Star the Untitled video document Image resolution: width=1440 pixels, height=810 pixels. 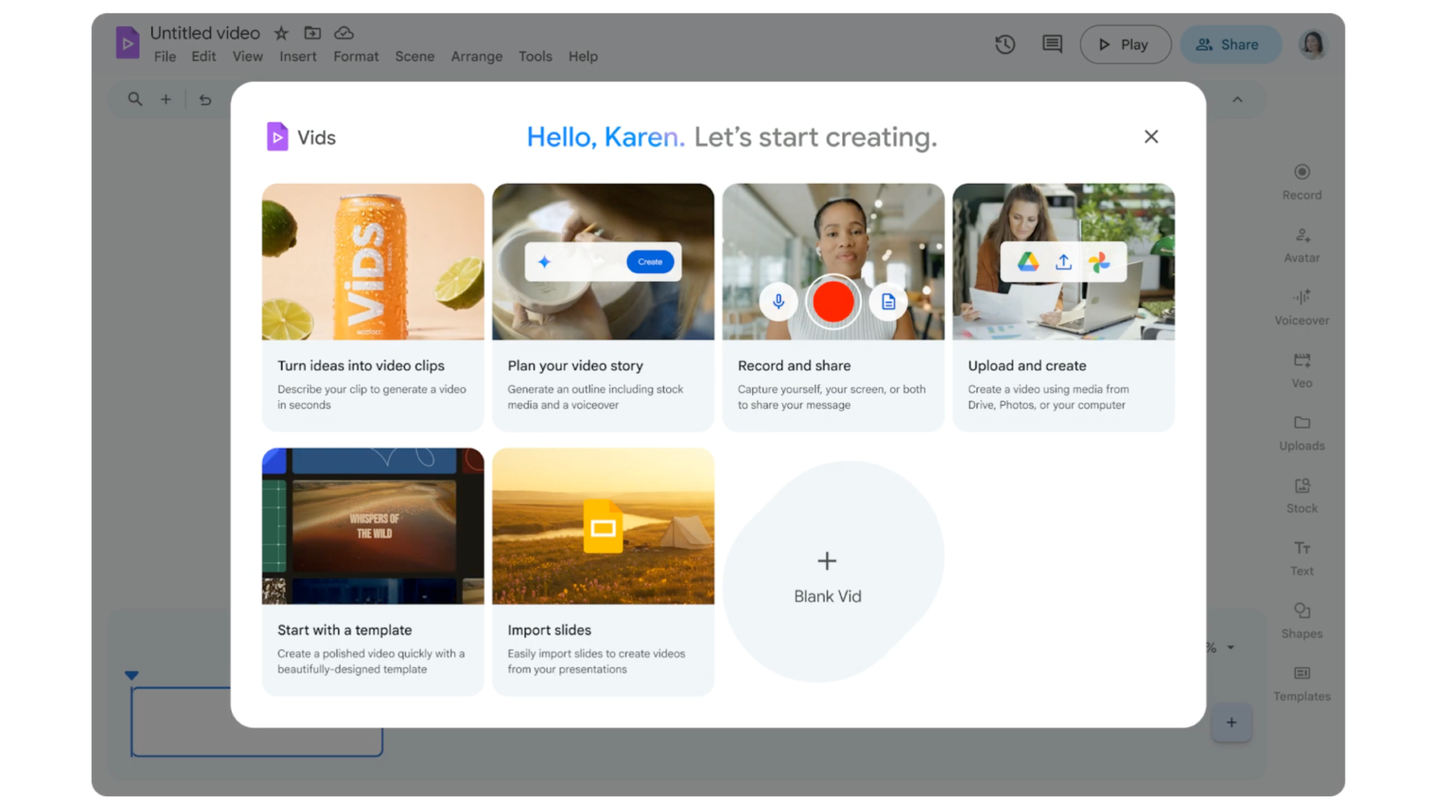(x=281, y=34)
